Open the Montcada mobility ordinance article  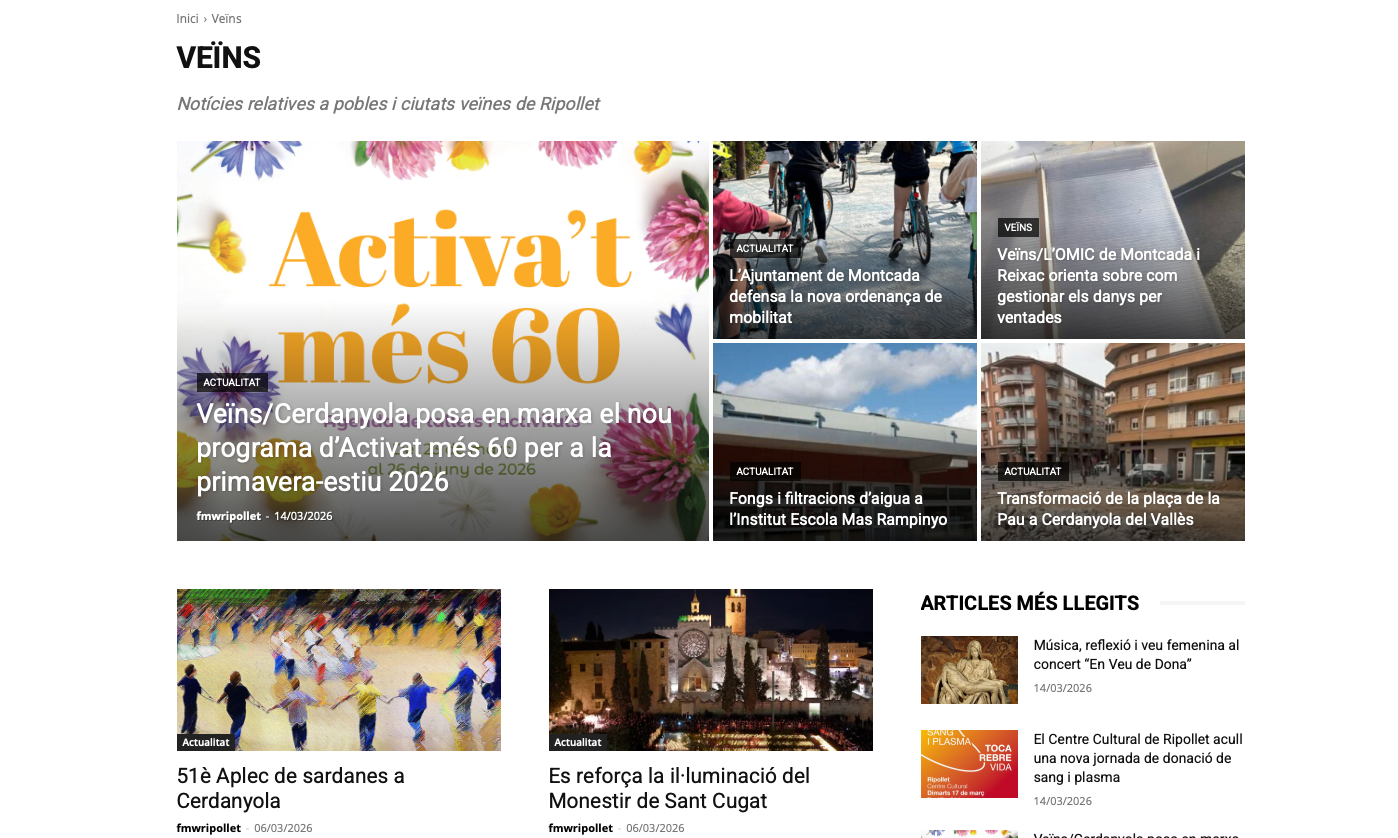pos(835,296)
